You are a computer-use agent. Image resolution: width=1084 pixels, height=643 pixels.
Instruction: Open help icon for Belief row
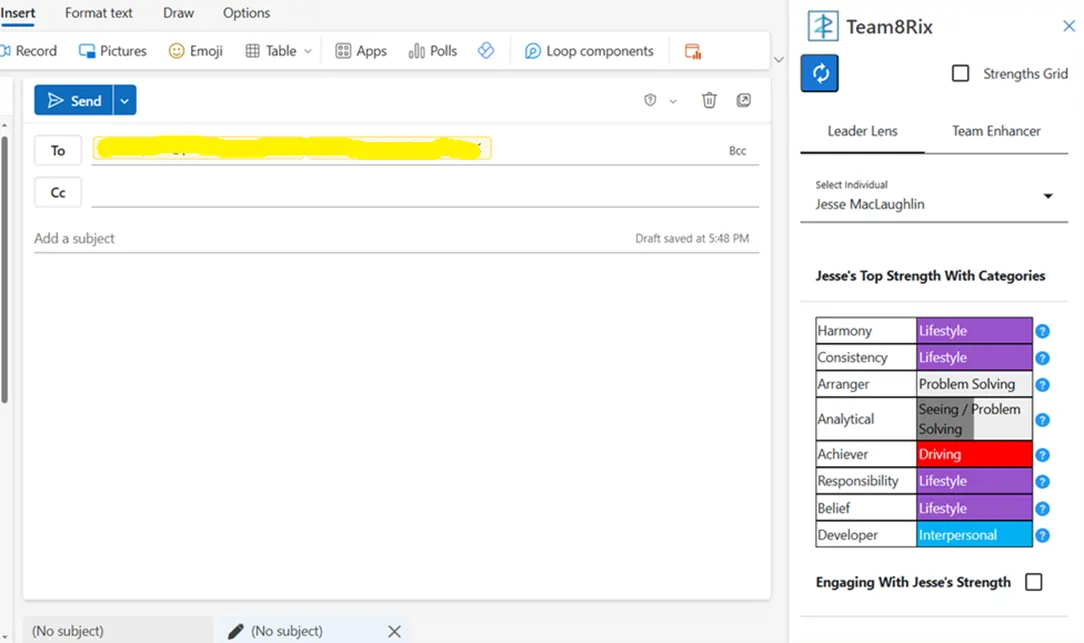coord(1043,509)
